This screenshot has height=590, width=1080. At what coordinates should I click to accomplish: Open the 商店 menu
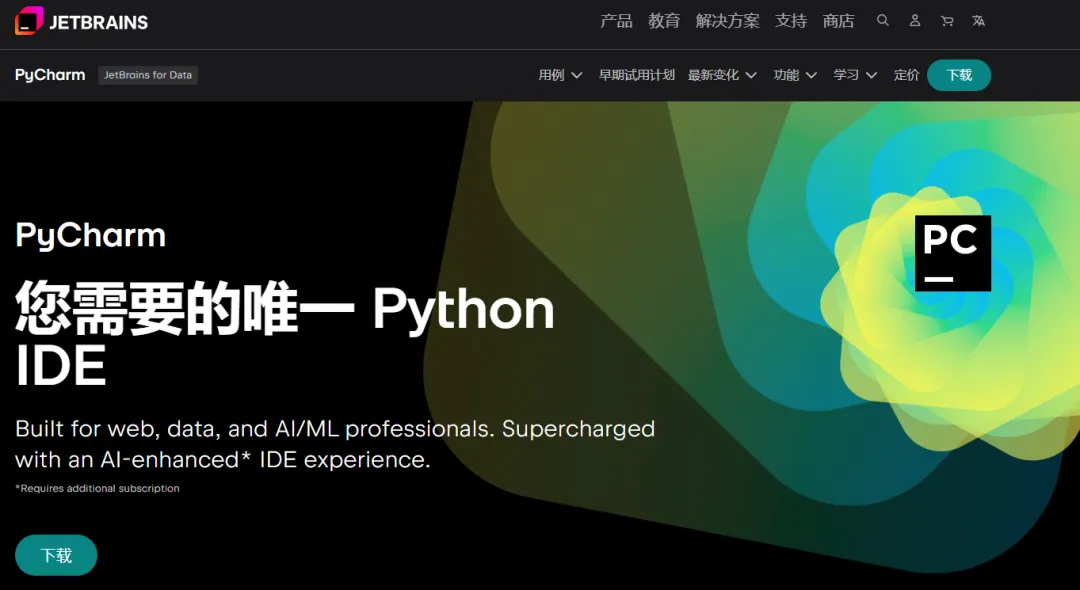point(838,21)
